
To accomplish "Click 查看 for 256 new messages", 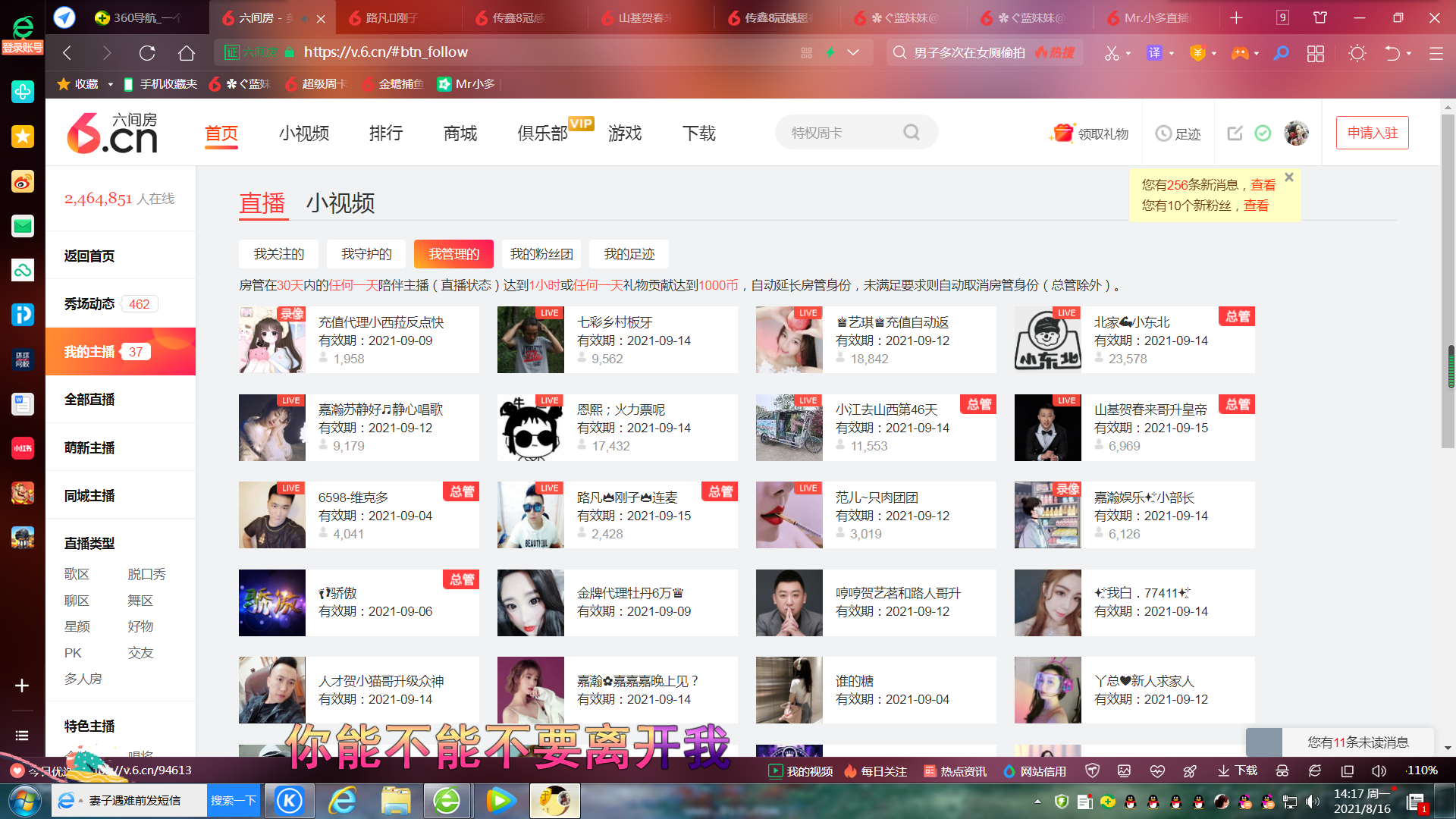I will point(1263,185).
